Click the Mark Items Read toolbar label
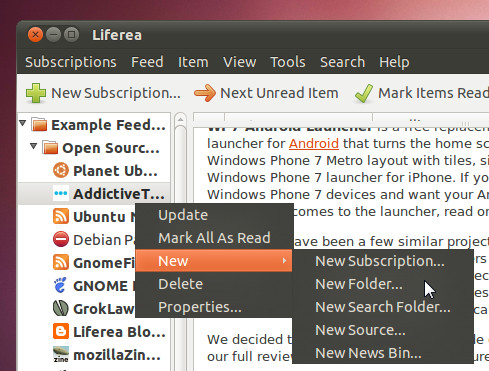Image resolution: width=489 pixels, height=371 pixels. pyautogui.click(x=433, y=93)
